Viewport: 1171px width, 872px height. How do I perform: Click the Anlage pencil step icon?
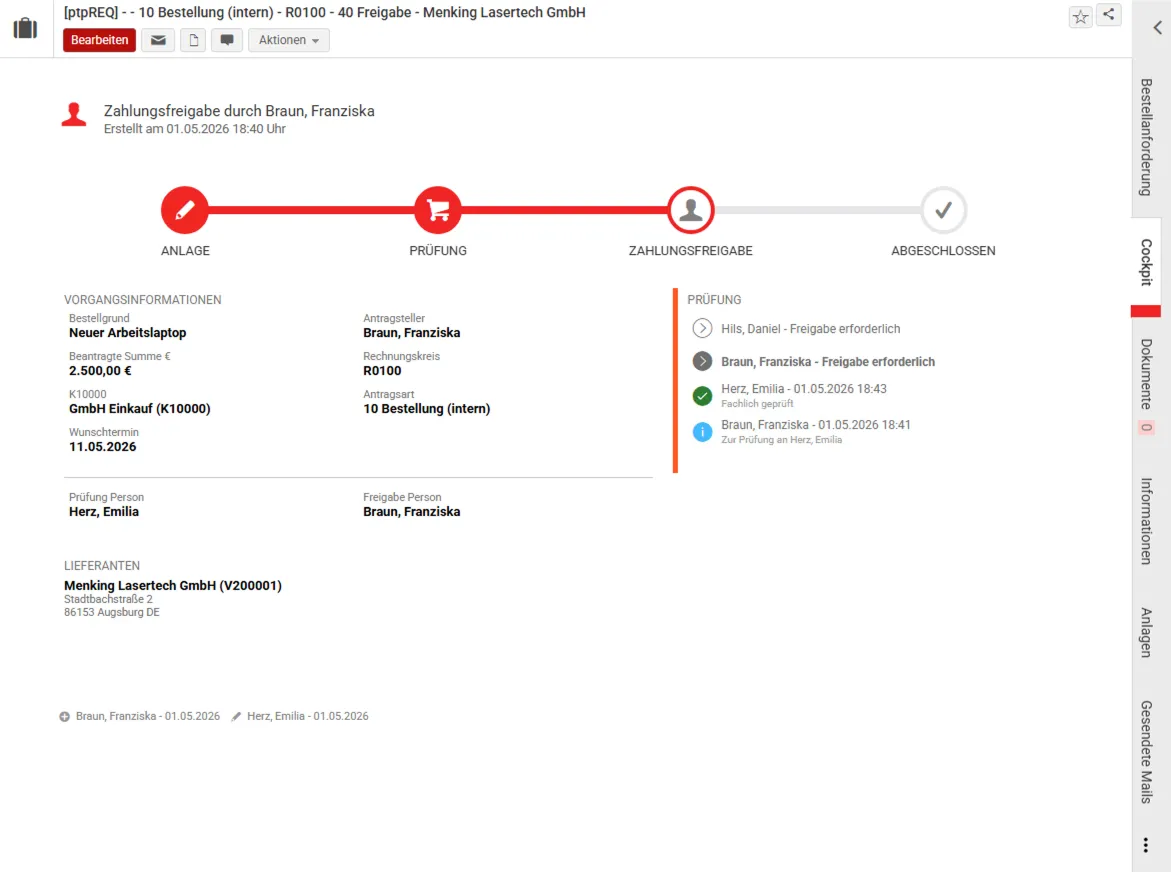tap(184, 210)
